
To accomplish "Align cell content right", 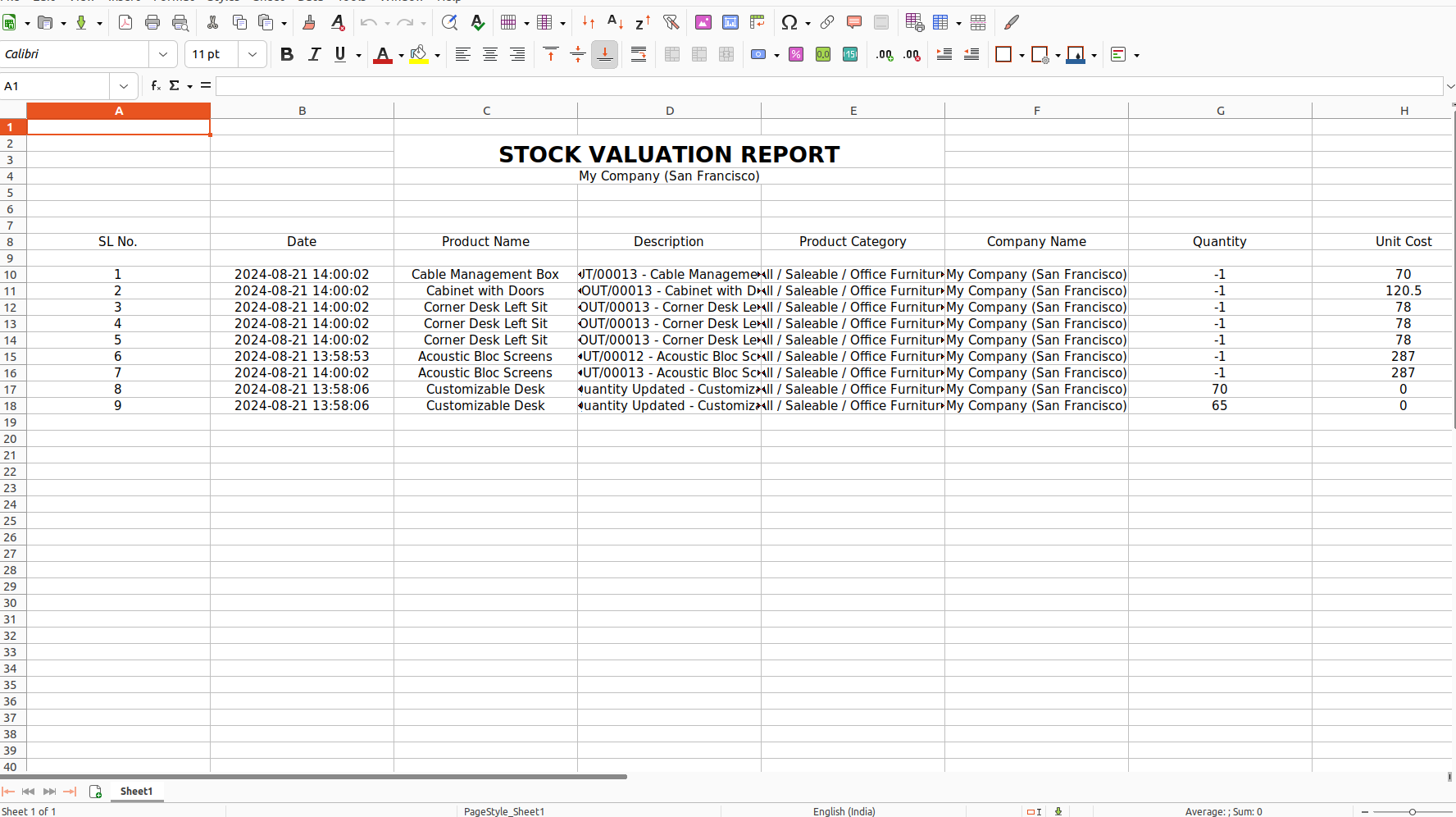I will point(517,54).
